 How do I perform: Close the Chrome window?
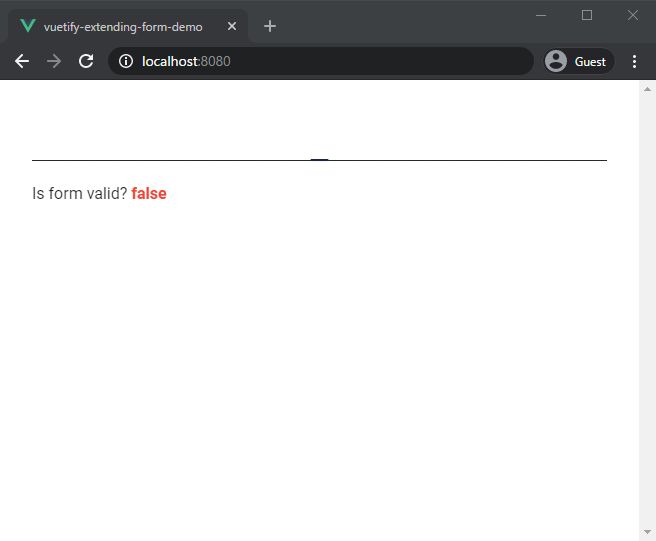(632, 15)
